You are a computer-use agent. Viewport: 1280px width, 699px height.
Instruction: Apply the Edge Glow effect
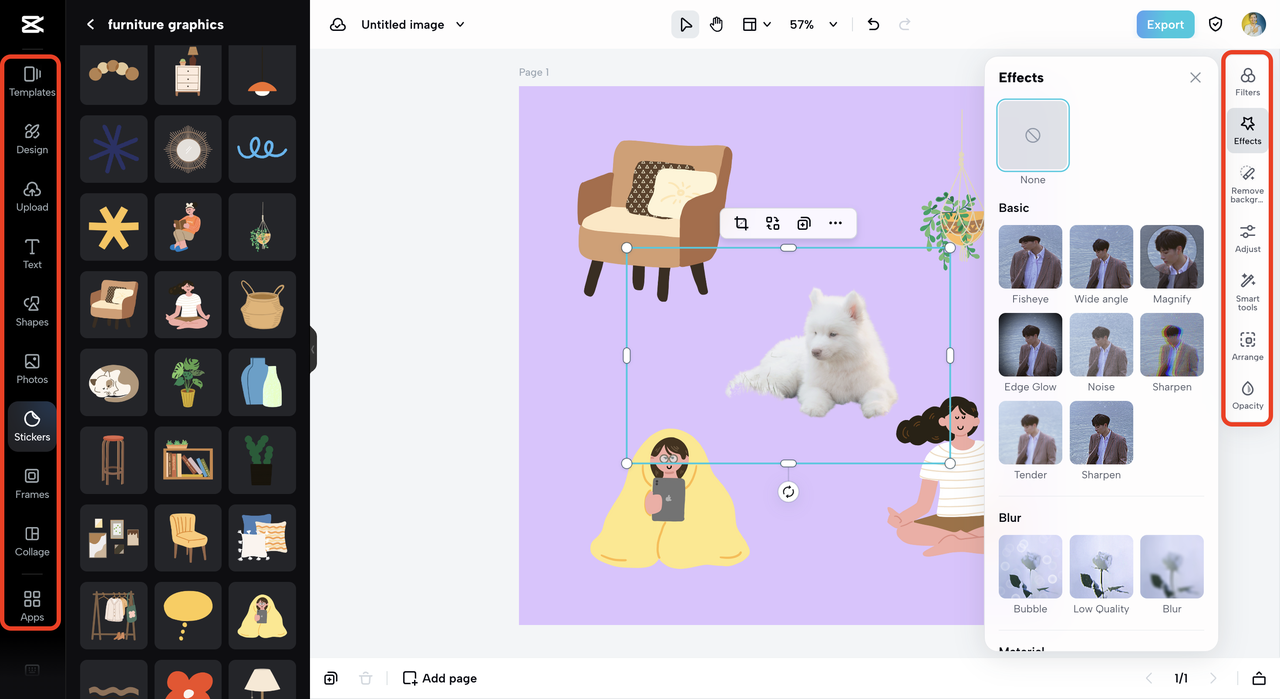[1030, 345]
